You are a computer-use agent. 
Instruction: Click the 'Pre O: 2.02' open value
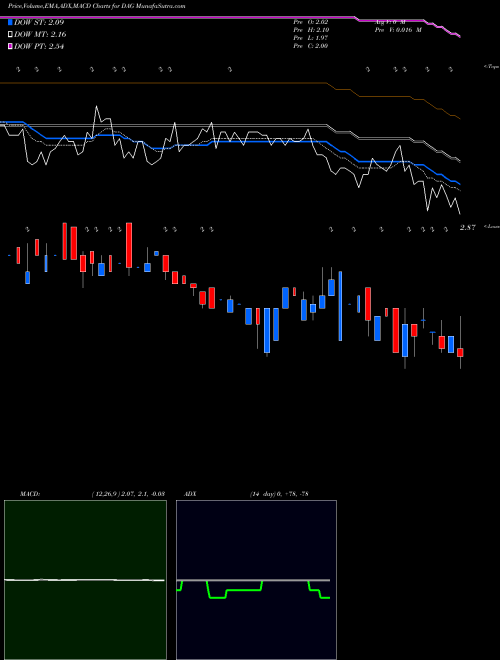coord(311,22)
